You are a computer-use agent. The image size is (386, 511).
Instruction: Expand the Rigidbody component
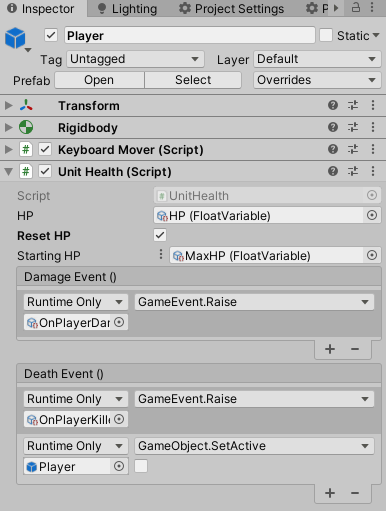(x=8, y=127)
